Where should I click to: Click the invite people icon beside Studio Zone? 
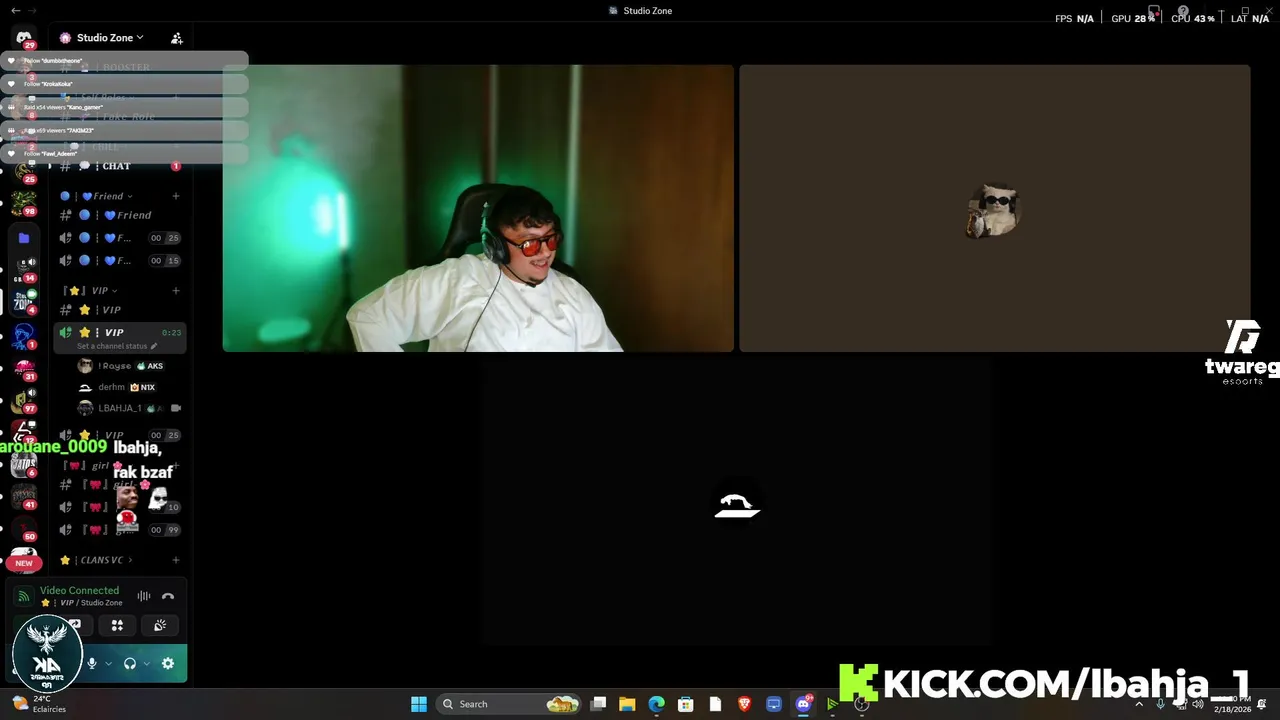(x=176, y=38)
